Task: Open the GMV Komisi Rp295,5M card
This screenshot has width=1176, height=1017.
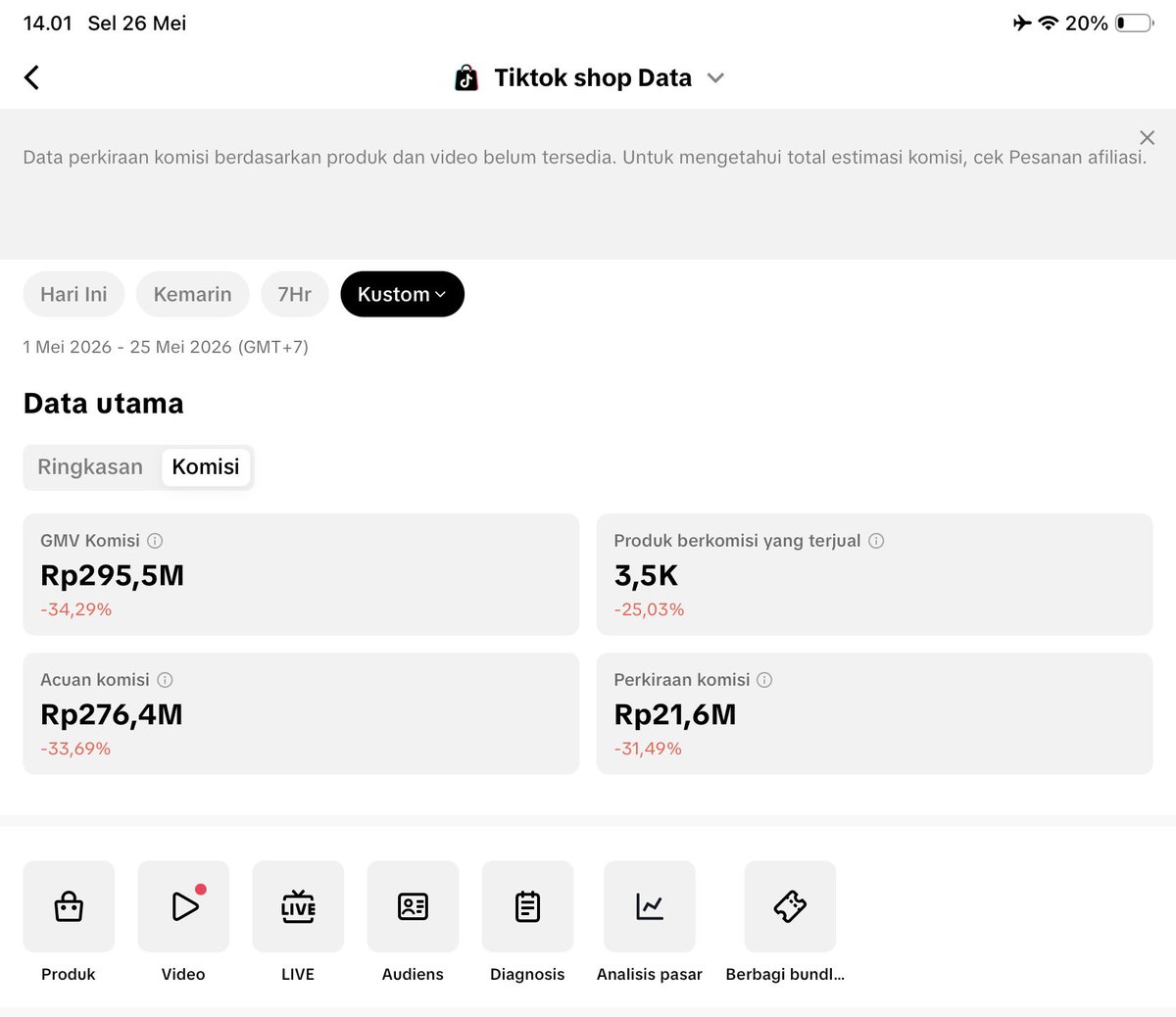Action: tap(301, 574)
